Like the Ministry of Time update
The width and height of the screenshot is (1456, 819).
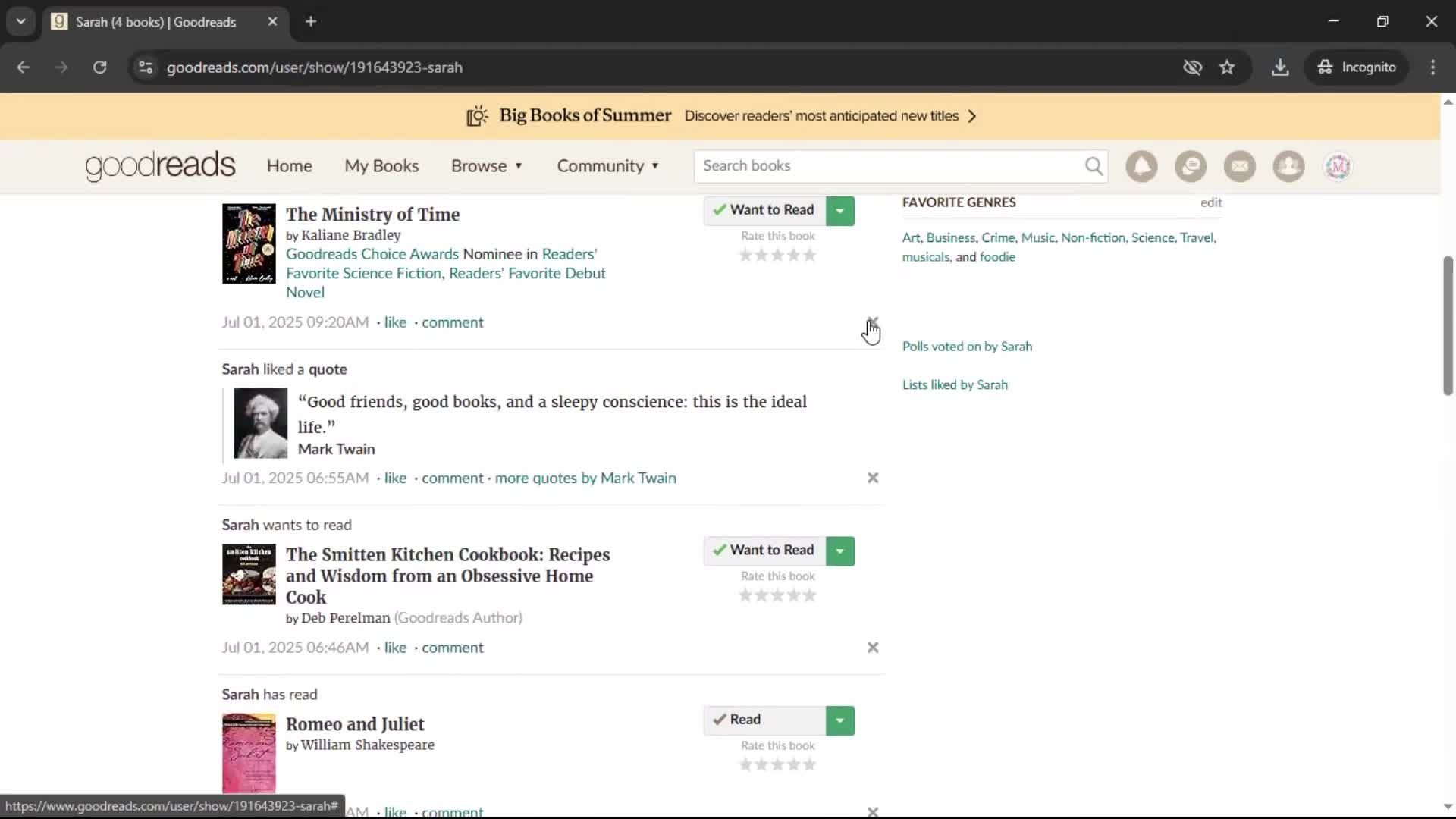click(395, 322)
